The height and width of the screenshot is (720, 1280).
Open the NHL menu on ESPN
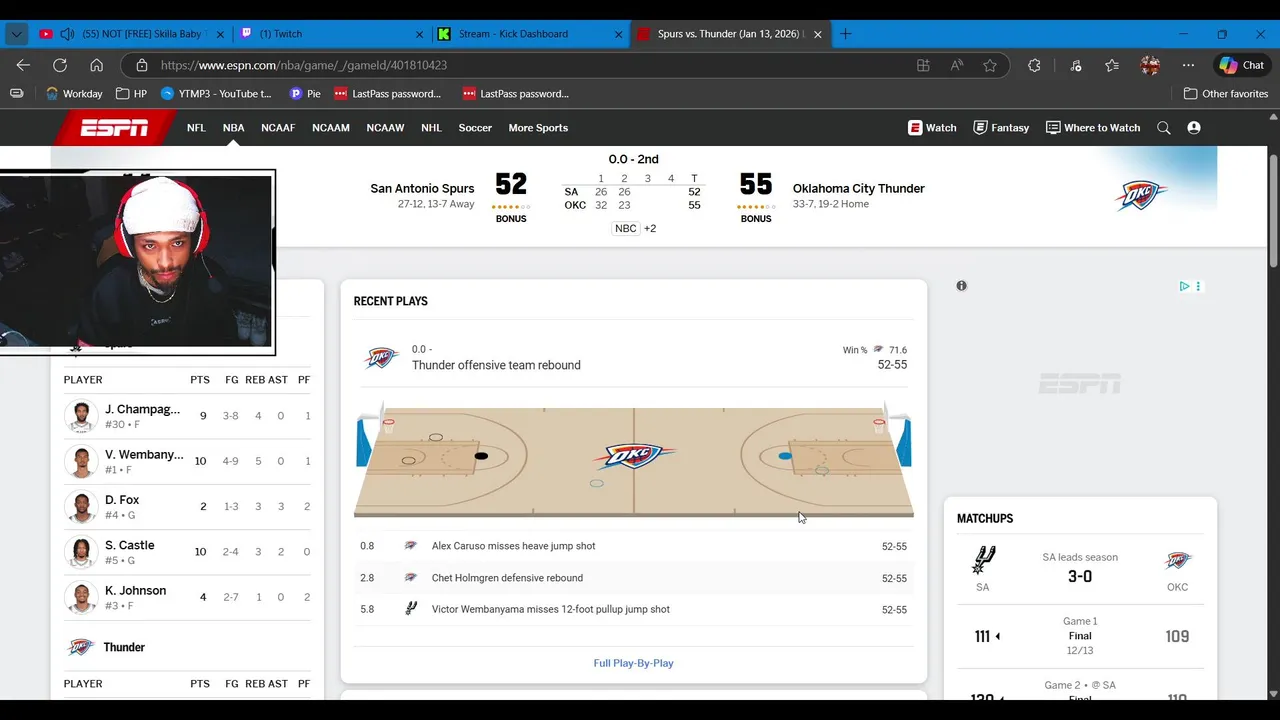pyautogui.click(x=431, y=128)
